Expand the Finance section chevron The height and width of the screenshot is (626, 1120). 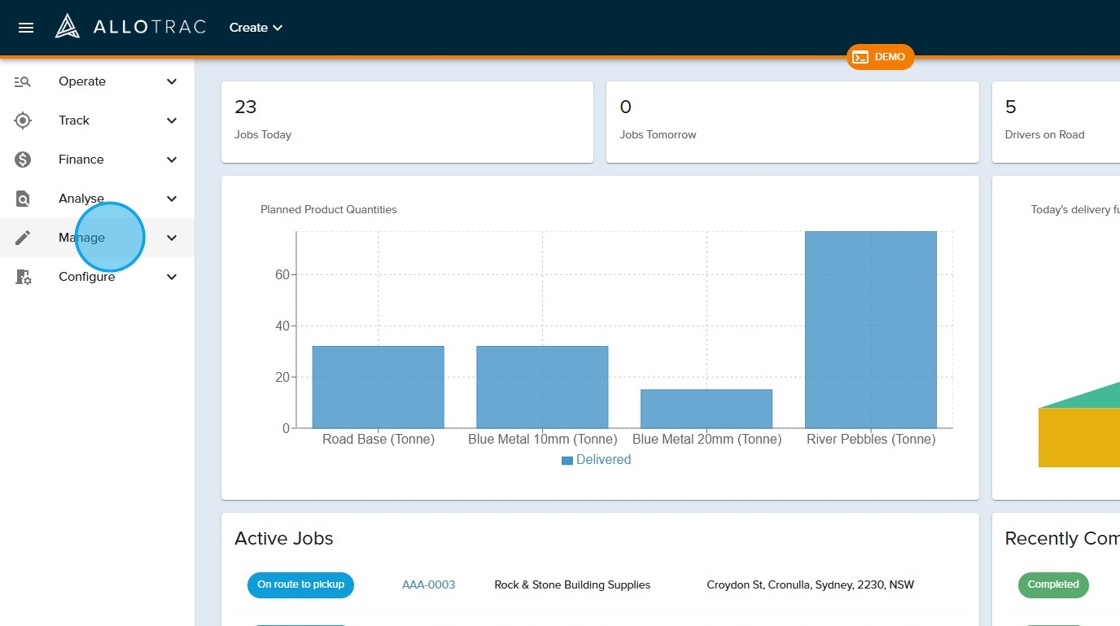point(172,160)
